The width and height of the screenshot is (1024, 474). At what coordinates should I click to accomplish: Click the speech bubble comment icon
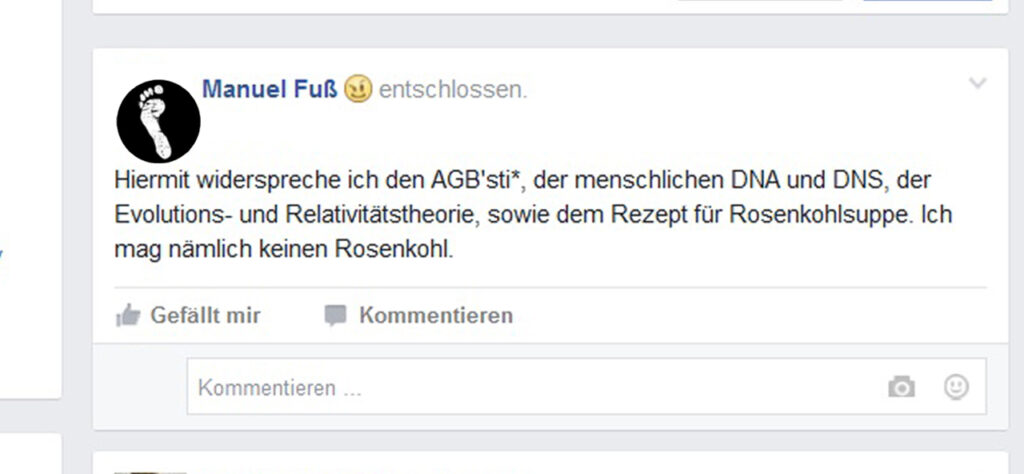click(x=335, y=316)
